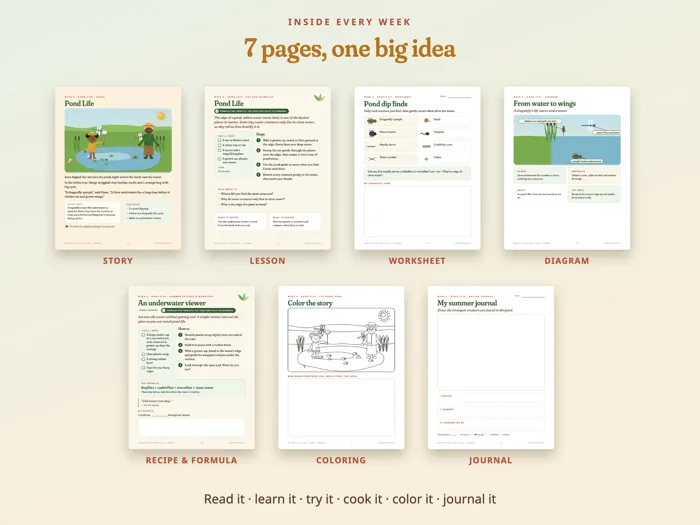Click the Name line on Worksheet page
700x525 pixels.
pyautogui.click(x=459, y=97)
